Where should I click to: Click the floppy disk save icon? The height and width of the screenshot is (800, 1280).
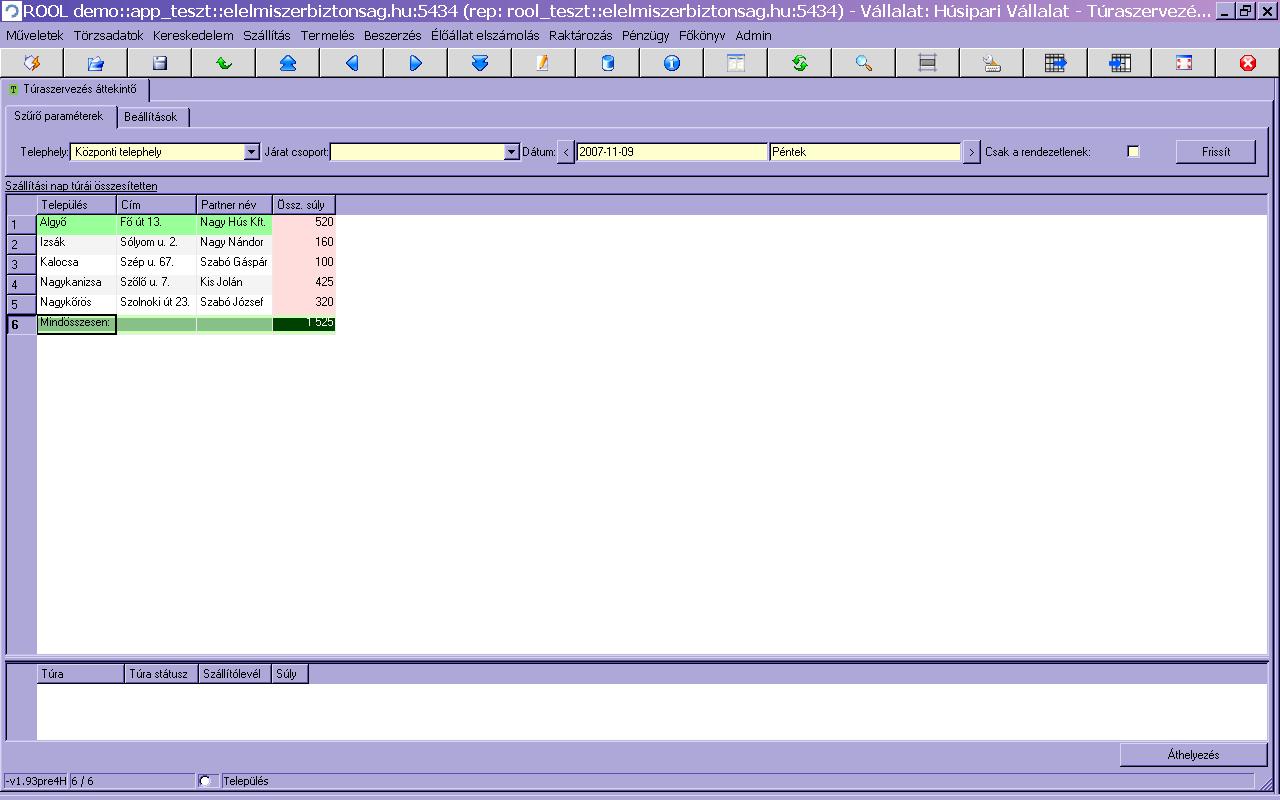(159, 63)
